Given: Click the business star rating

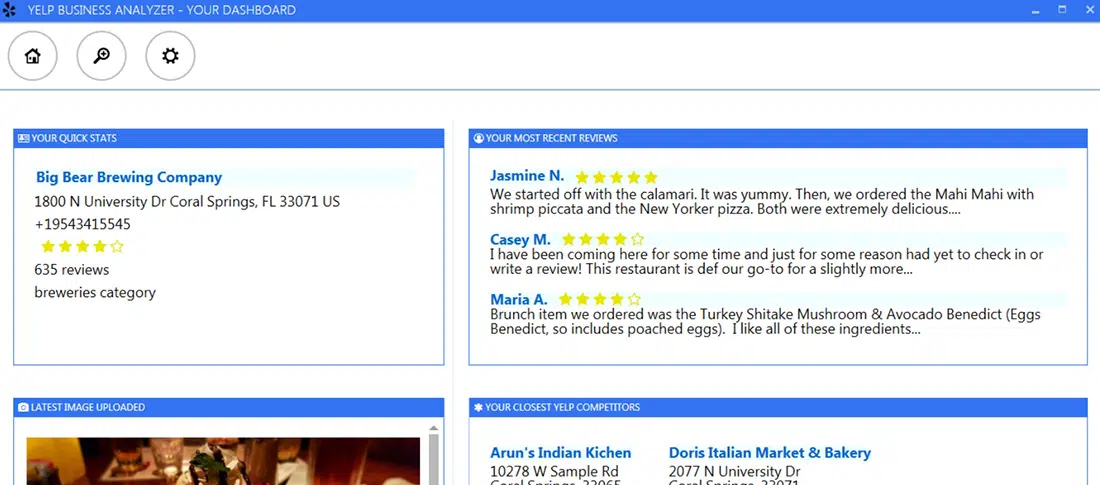Looking at the screenshot, I should pos(82,246).
